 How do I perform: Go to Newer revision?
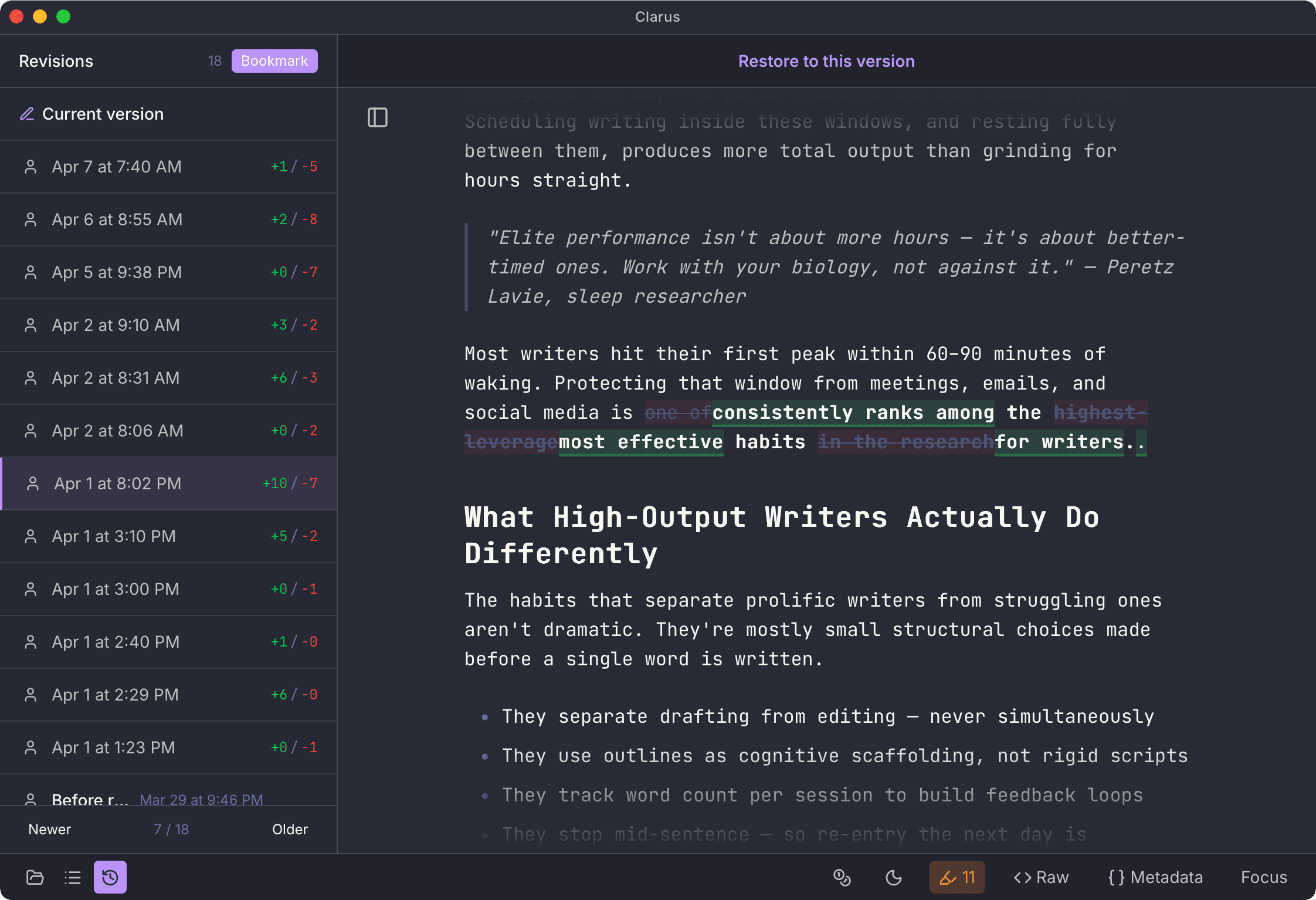pos(50,829)
